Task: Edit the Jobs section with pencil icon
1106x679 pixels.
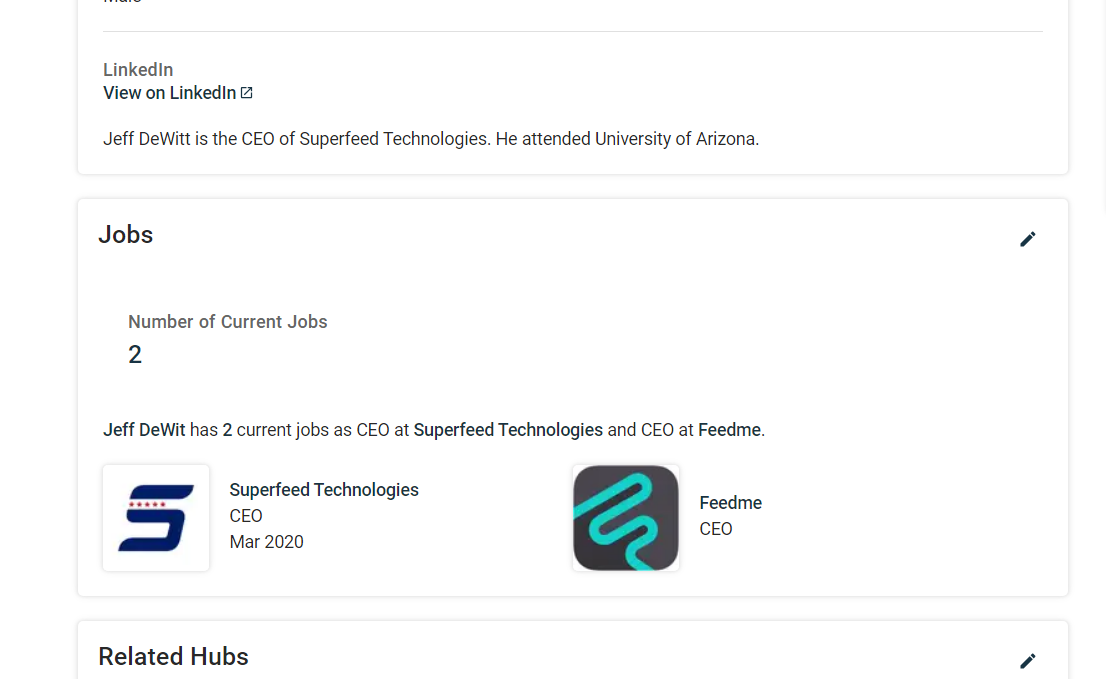Action: 1027,239
